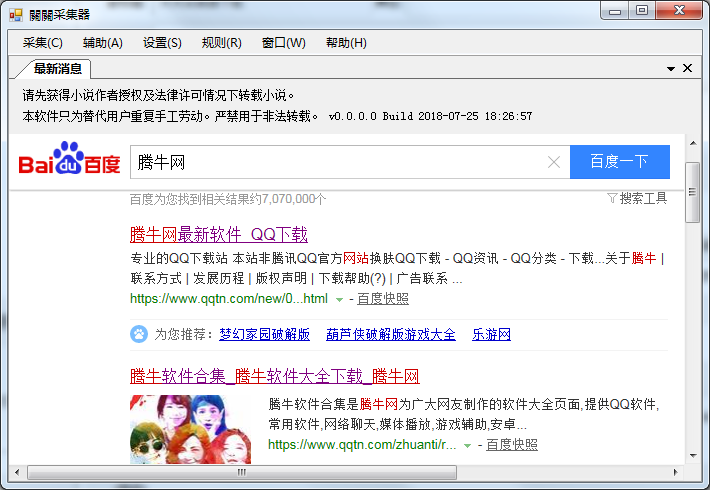Click the v0.0.0.0 Build 2018-07-25 text
710x490 pixels.
(430, 116)
